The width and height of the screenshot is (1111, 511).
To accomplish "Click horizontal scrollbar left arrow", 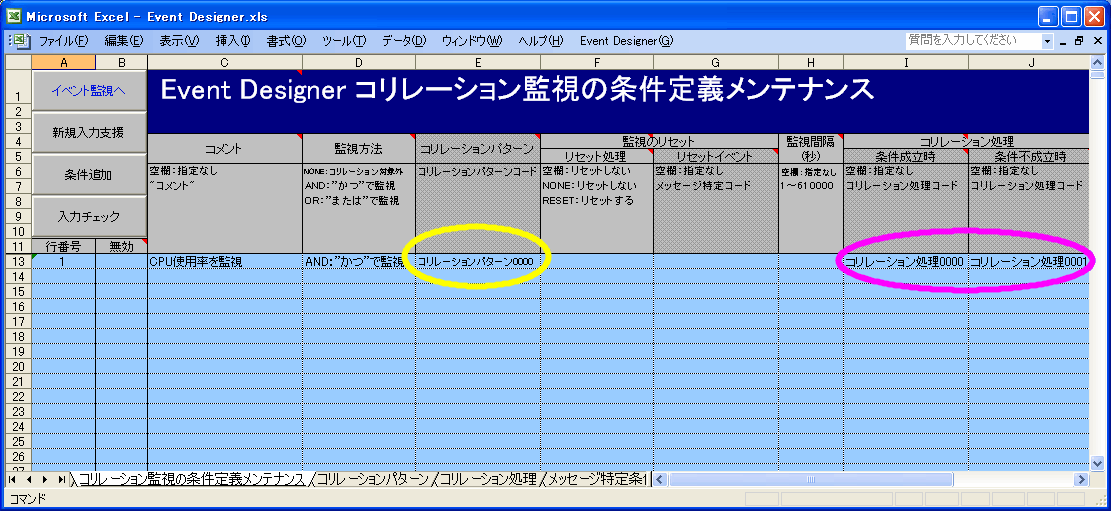I will 660,480.
